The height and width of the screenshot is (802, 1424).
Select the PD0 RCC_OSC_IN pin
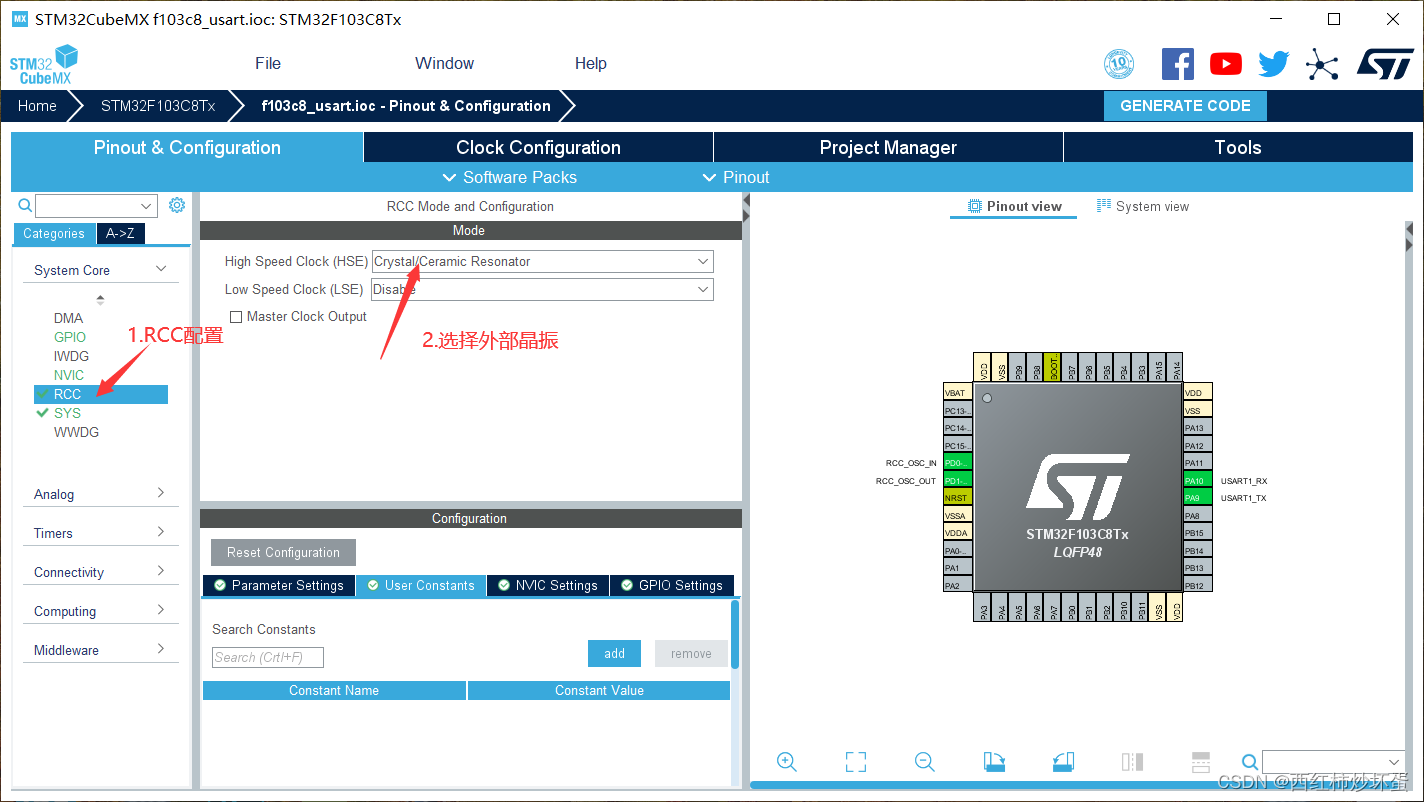(958, 463)
